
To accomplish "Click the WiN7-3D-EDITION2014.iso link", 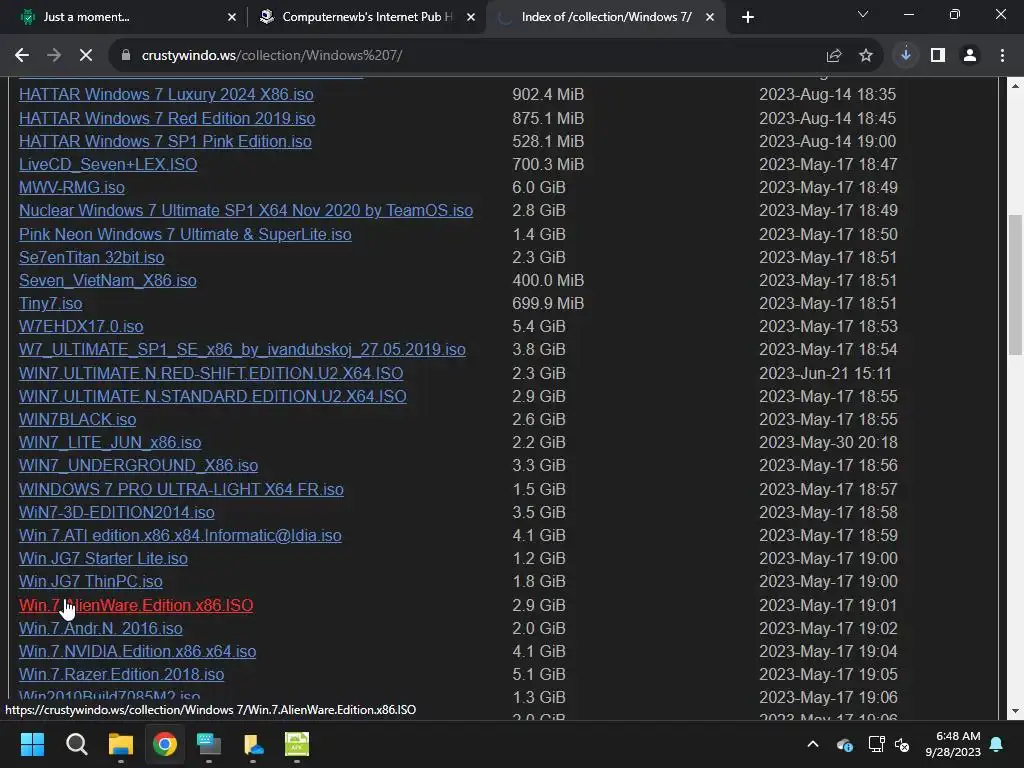I will [117, 513].
